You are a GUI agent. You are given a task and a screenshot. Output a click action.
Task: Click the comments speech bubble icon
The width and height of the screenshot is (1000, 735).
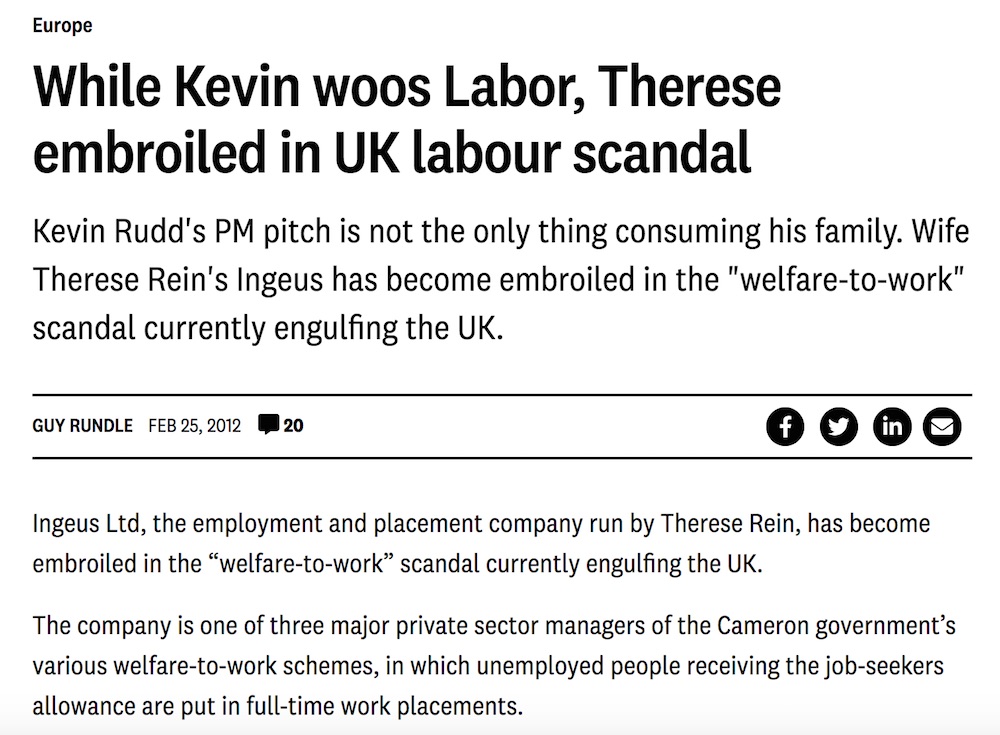(x=268, y=425)
